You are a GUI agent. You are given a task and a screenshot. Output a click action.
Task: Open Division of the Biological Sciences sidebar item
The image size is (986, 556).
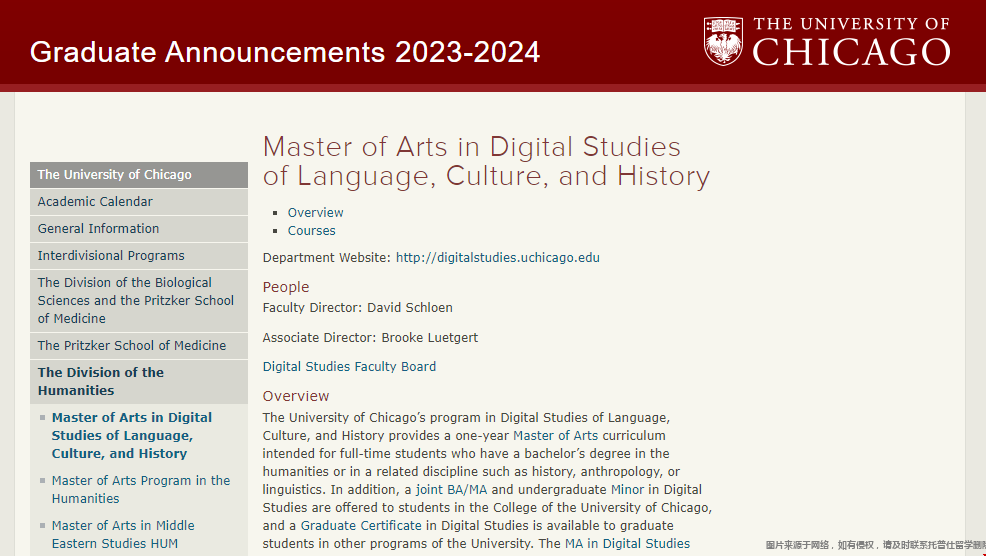[x=139, y=301]
